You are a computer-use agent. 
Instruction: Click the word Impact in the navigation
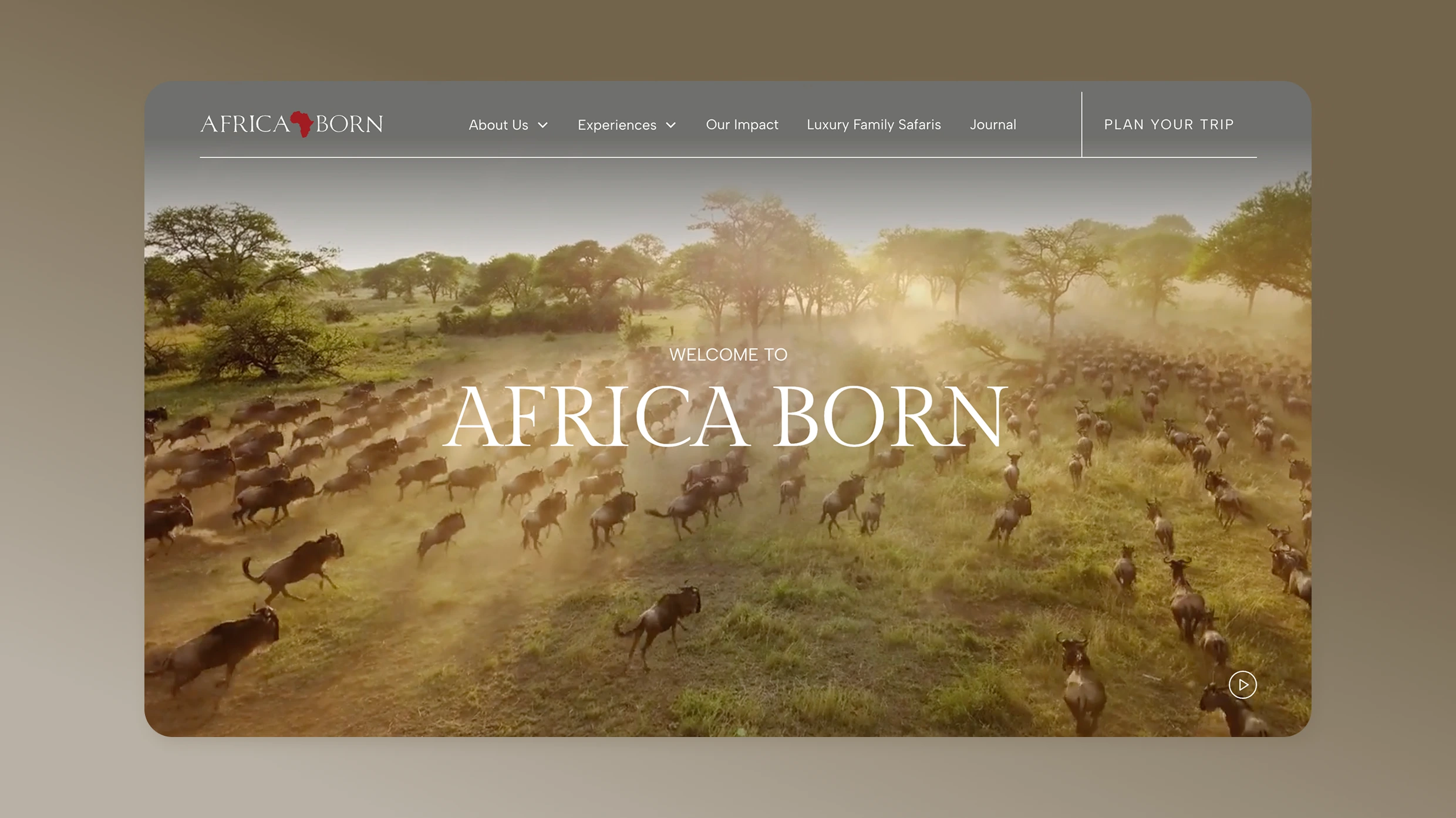tap(756, 125)
